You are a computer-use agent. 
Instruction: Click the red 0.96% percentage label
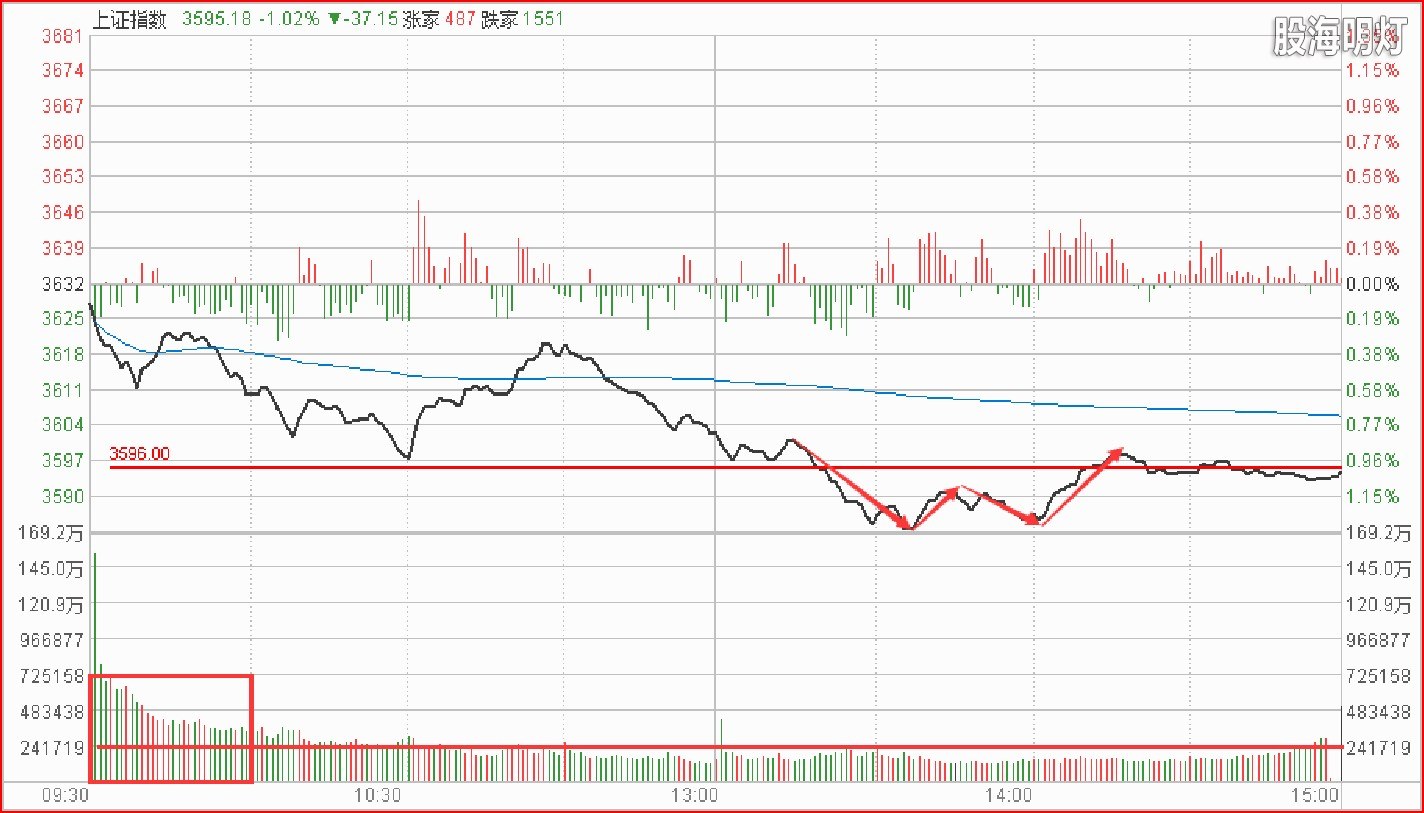pos(1373,106)
